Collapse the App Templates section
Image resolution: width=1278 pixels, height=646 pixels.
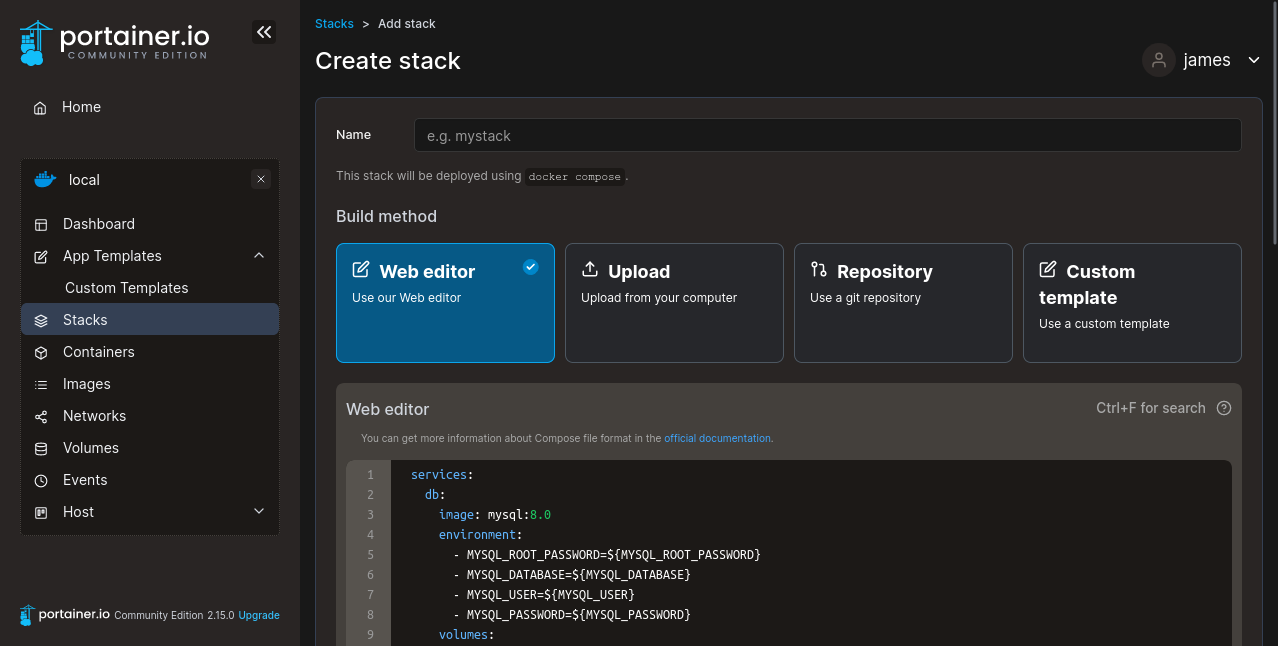point(259,256)
